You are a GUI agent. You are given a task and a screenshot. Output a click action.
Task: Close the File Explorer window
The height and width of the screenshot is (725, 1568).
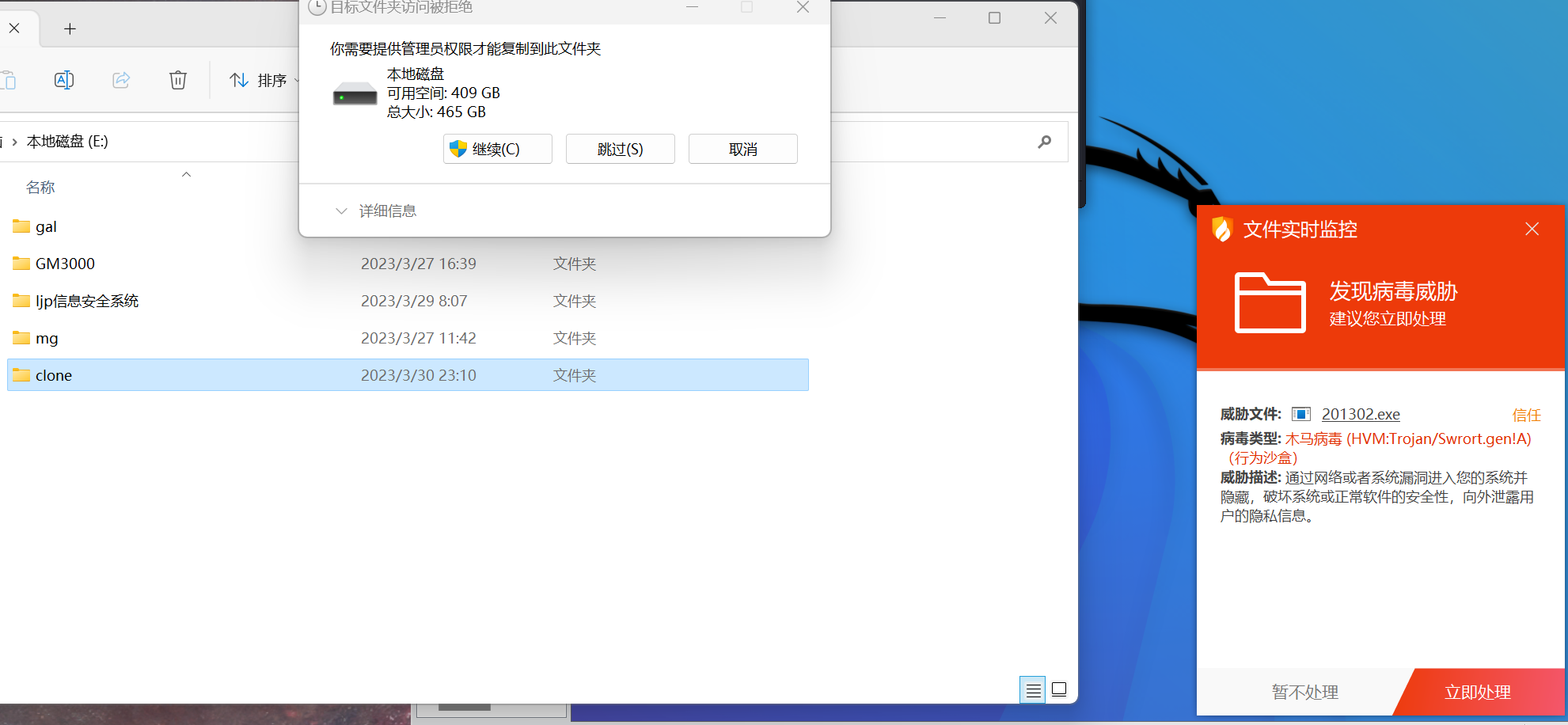1050,17
